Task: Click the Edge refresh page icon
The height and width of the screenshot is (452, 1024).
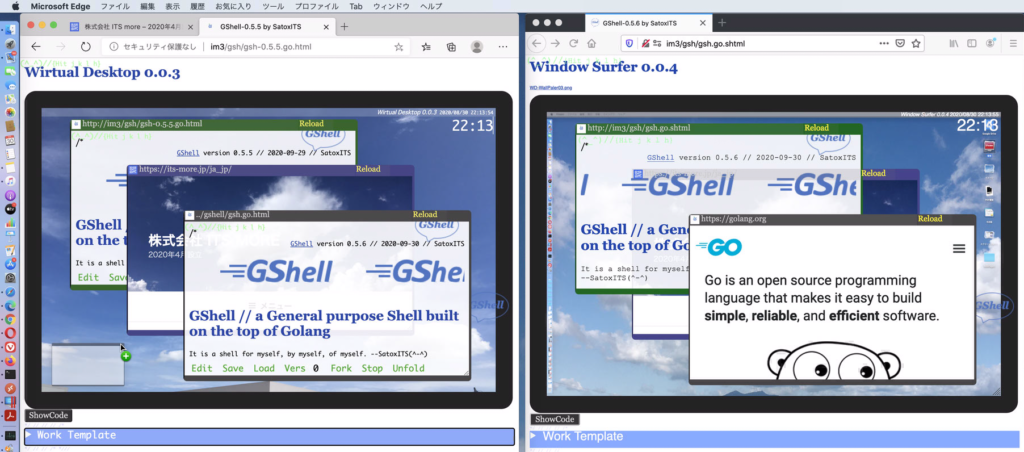Action: click(x=86, y=46)
